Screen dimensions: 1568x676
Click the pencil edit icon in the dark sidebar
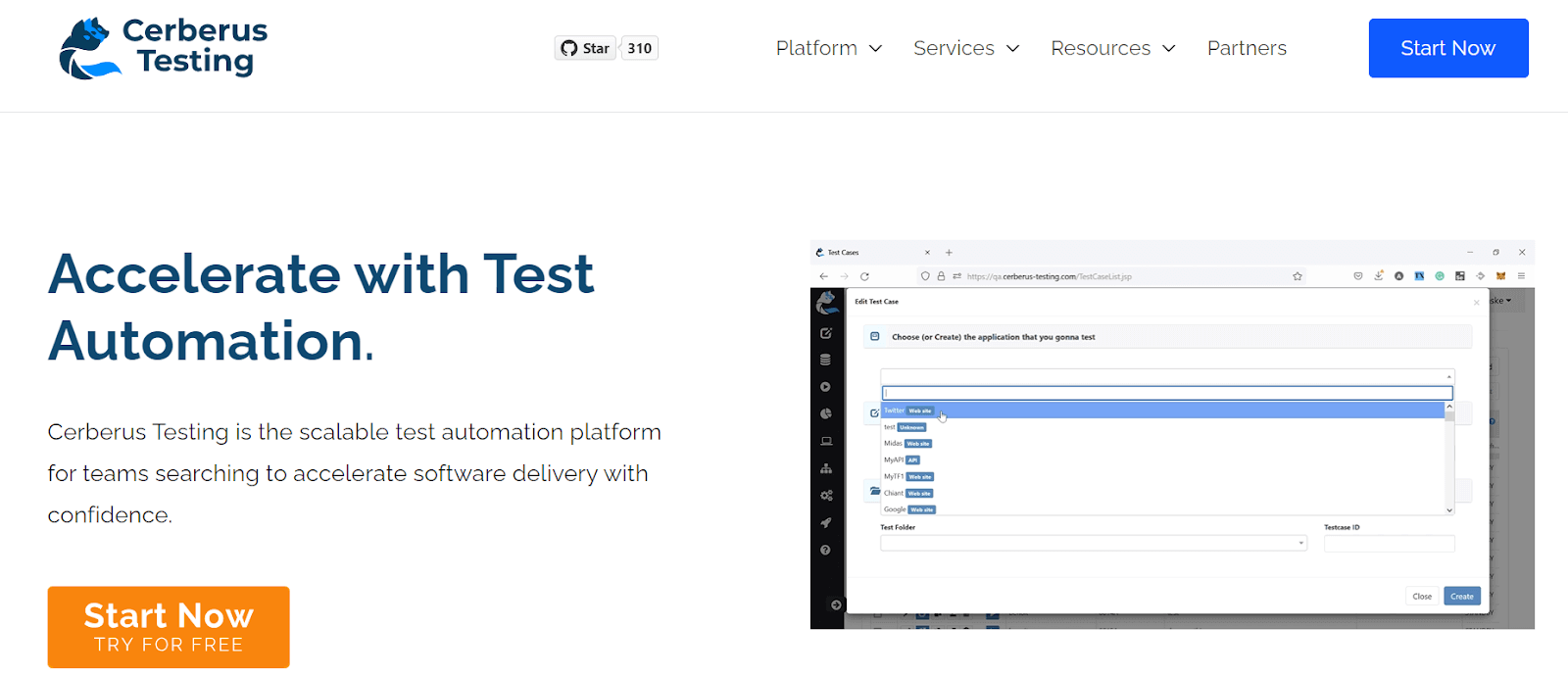826,333
